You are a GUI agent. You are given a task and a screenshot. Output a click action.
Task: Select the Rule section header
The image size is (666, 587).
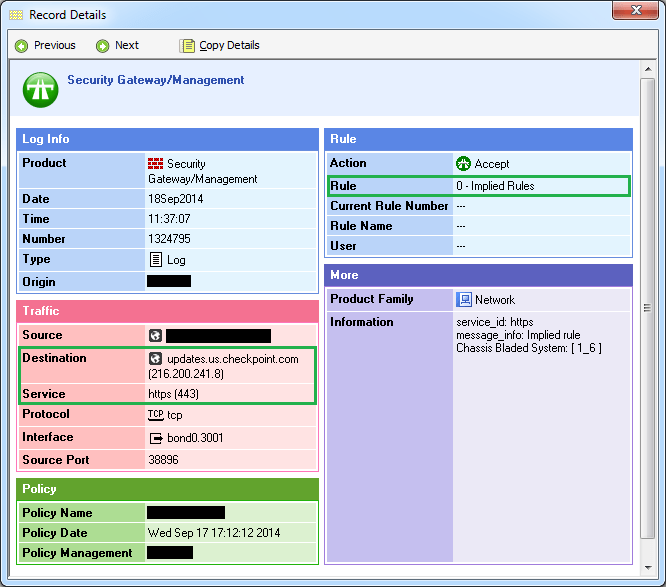478,139
